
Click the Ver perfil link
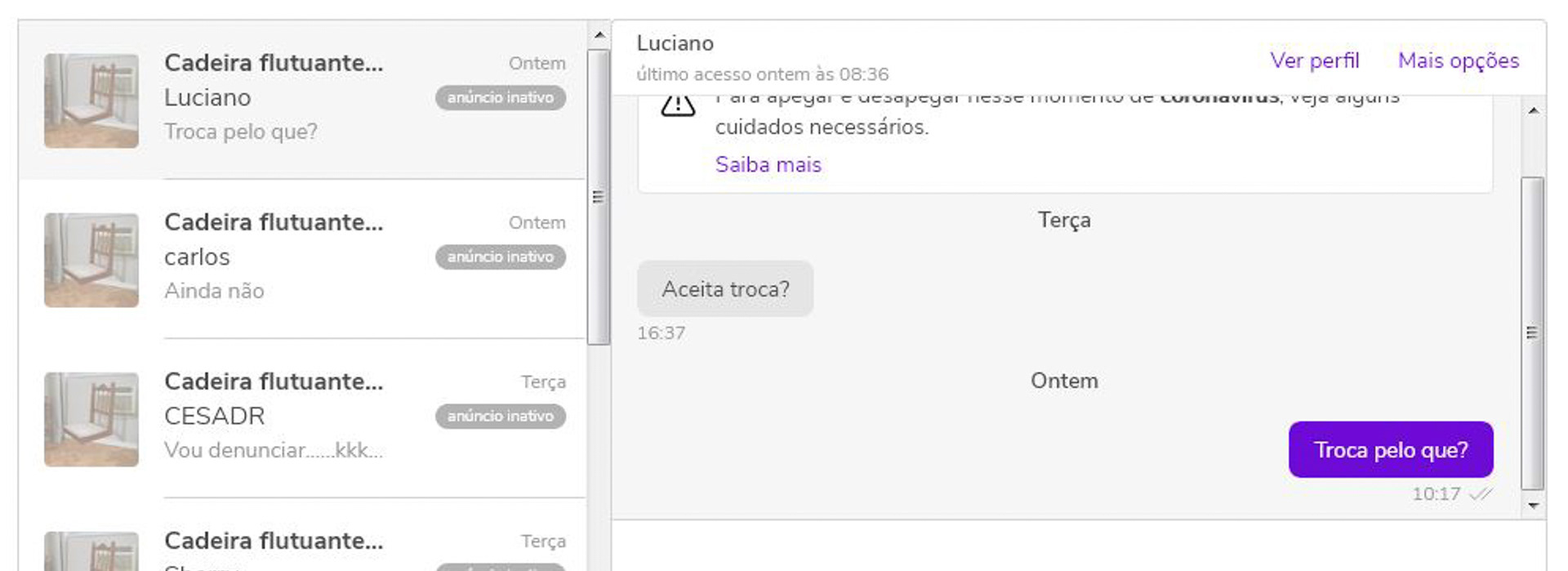[x=1314, y=60]
